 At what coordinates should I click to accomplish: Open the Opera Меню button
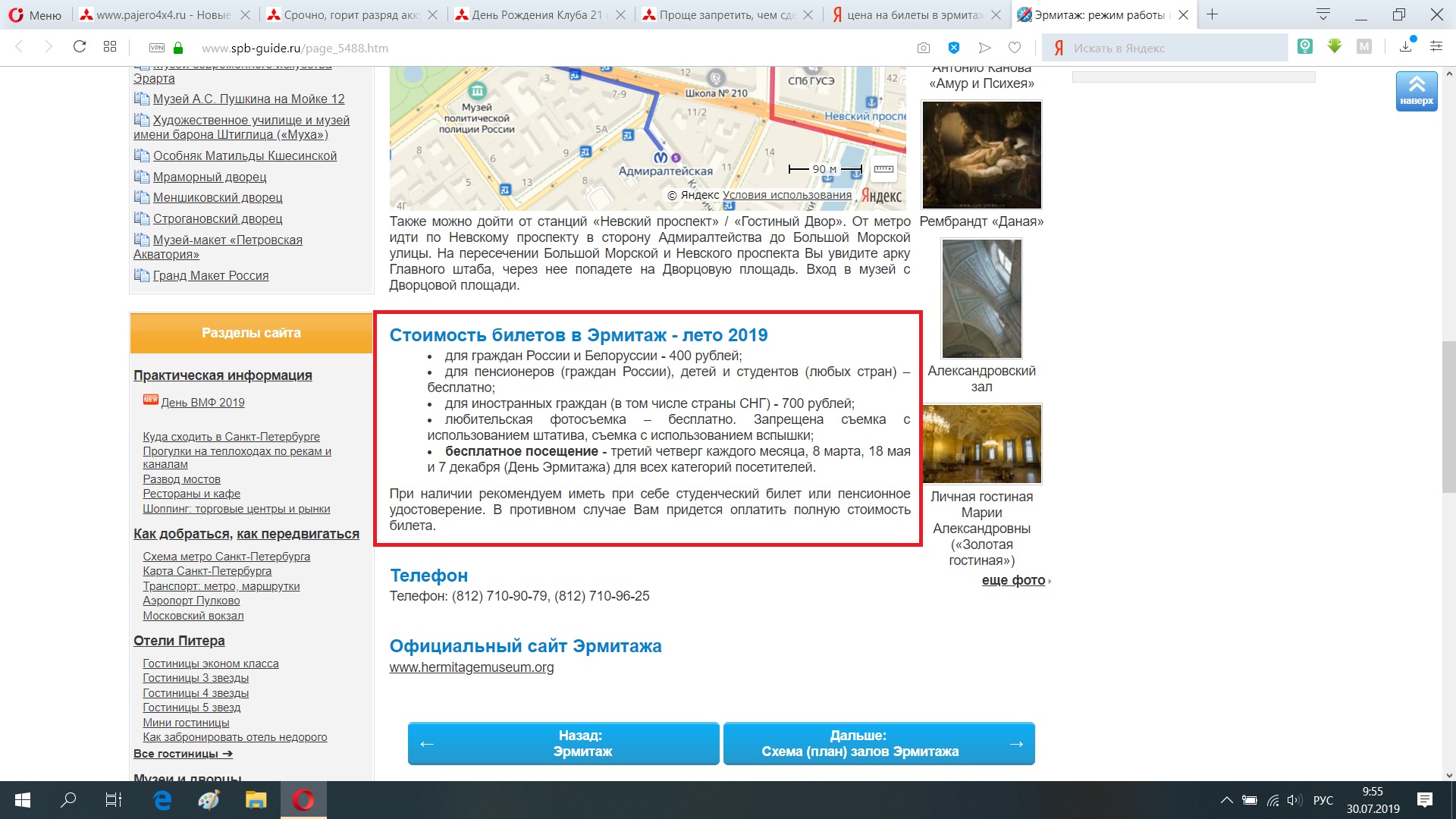(35, 14)
